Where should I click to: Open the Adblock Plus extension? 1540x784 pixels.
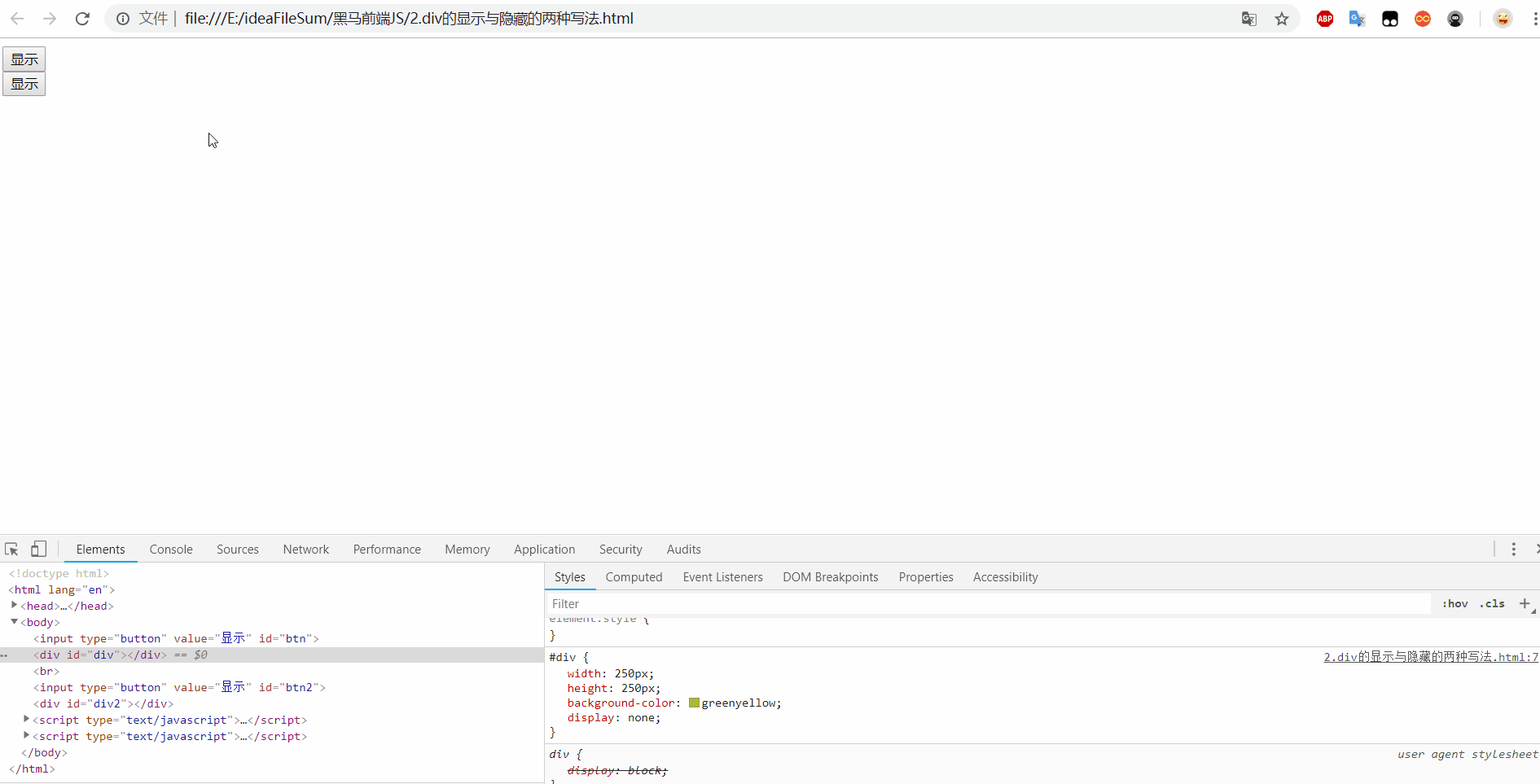[1325, 19]
